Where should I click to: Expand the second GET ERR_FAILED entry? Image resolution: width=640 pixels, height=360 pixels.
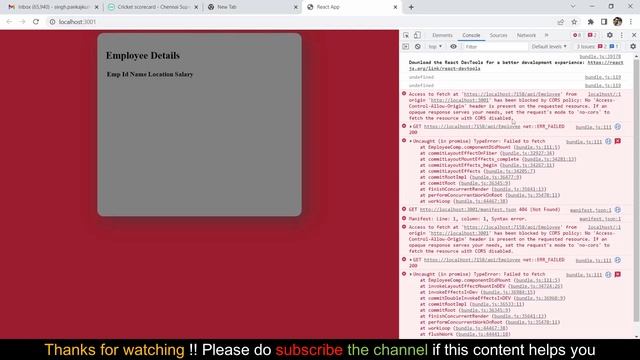click(x=411, y=260)
